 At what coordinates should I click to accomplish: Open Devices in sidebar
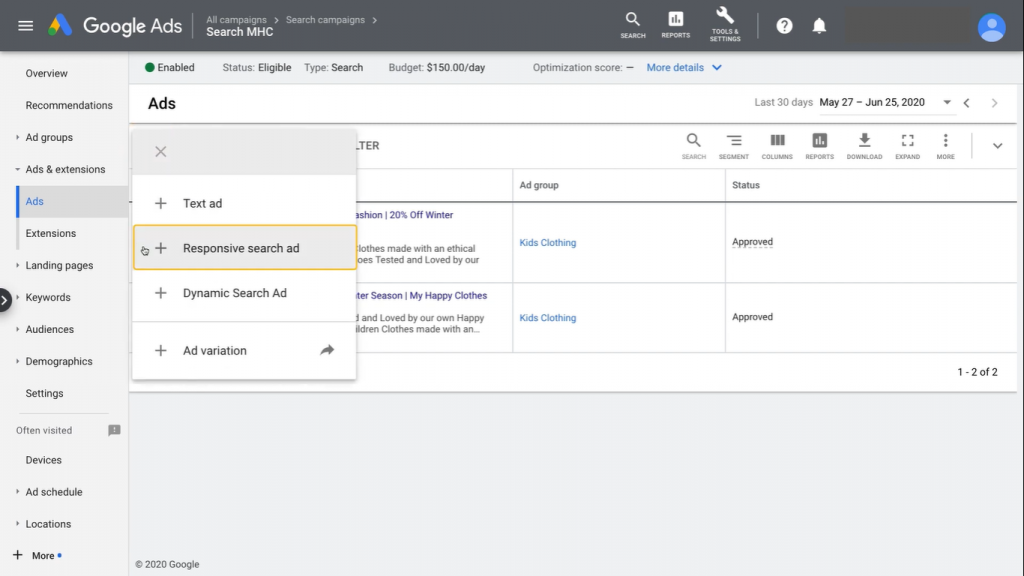43,460
